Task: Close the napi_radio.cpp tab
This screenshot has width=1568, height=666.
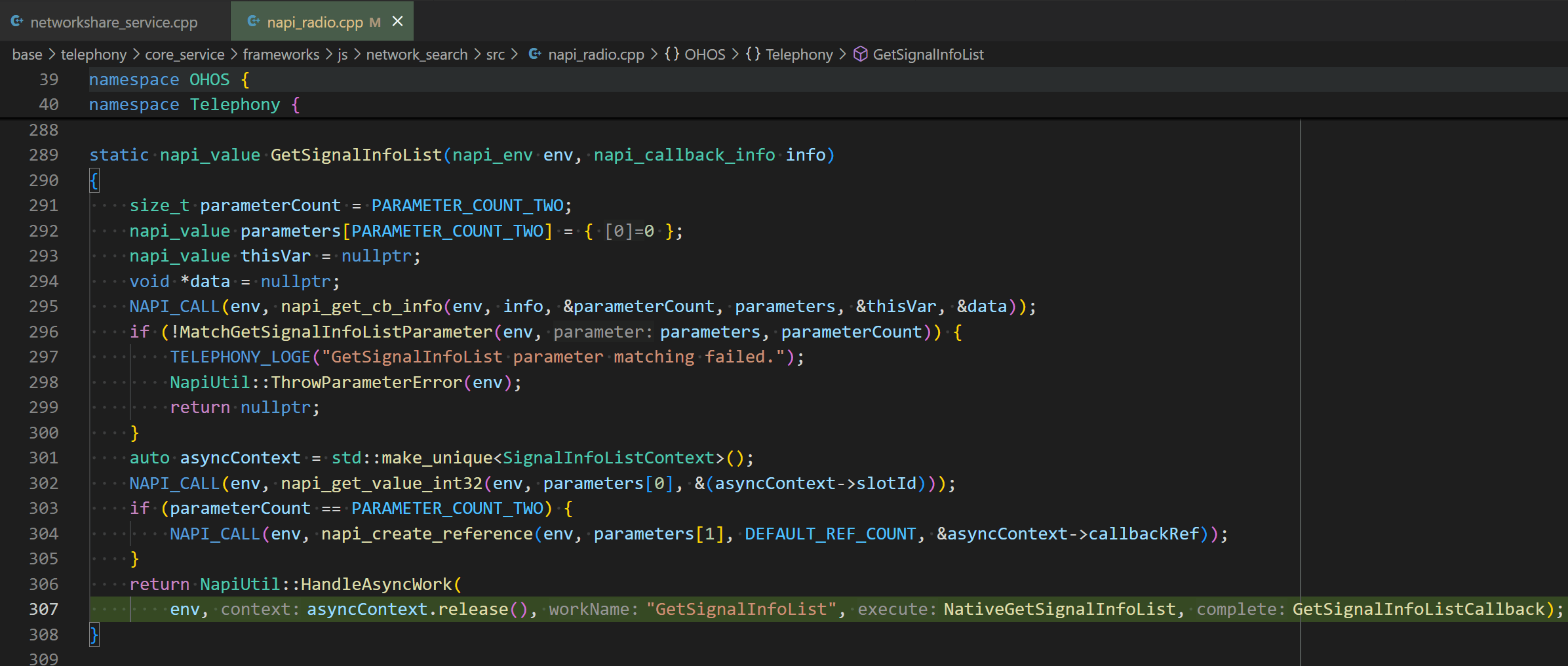Action: click(x=397, y=22)
